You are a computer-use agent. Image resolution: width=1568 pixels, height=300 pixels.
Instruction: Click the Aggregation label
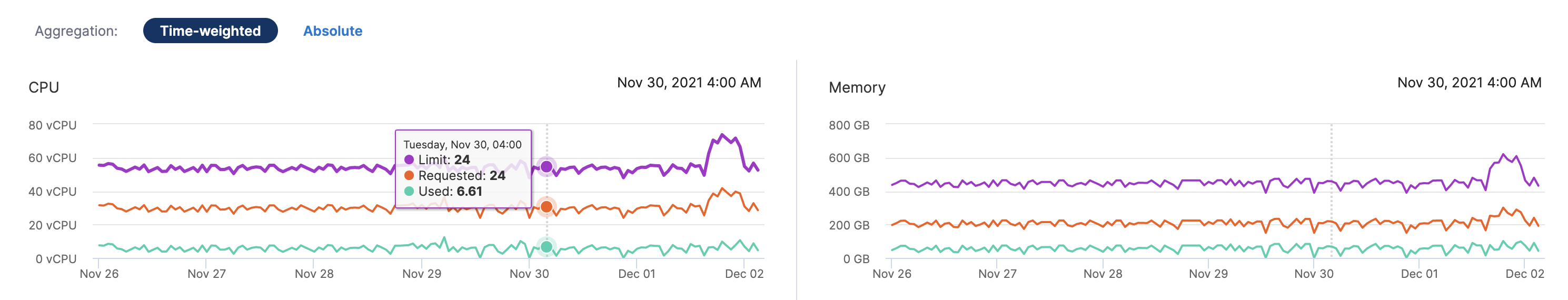pyautogui.click(x=76, y=31)
